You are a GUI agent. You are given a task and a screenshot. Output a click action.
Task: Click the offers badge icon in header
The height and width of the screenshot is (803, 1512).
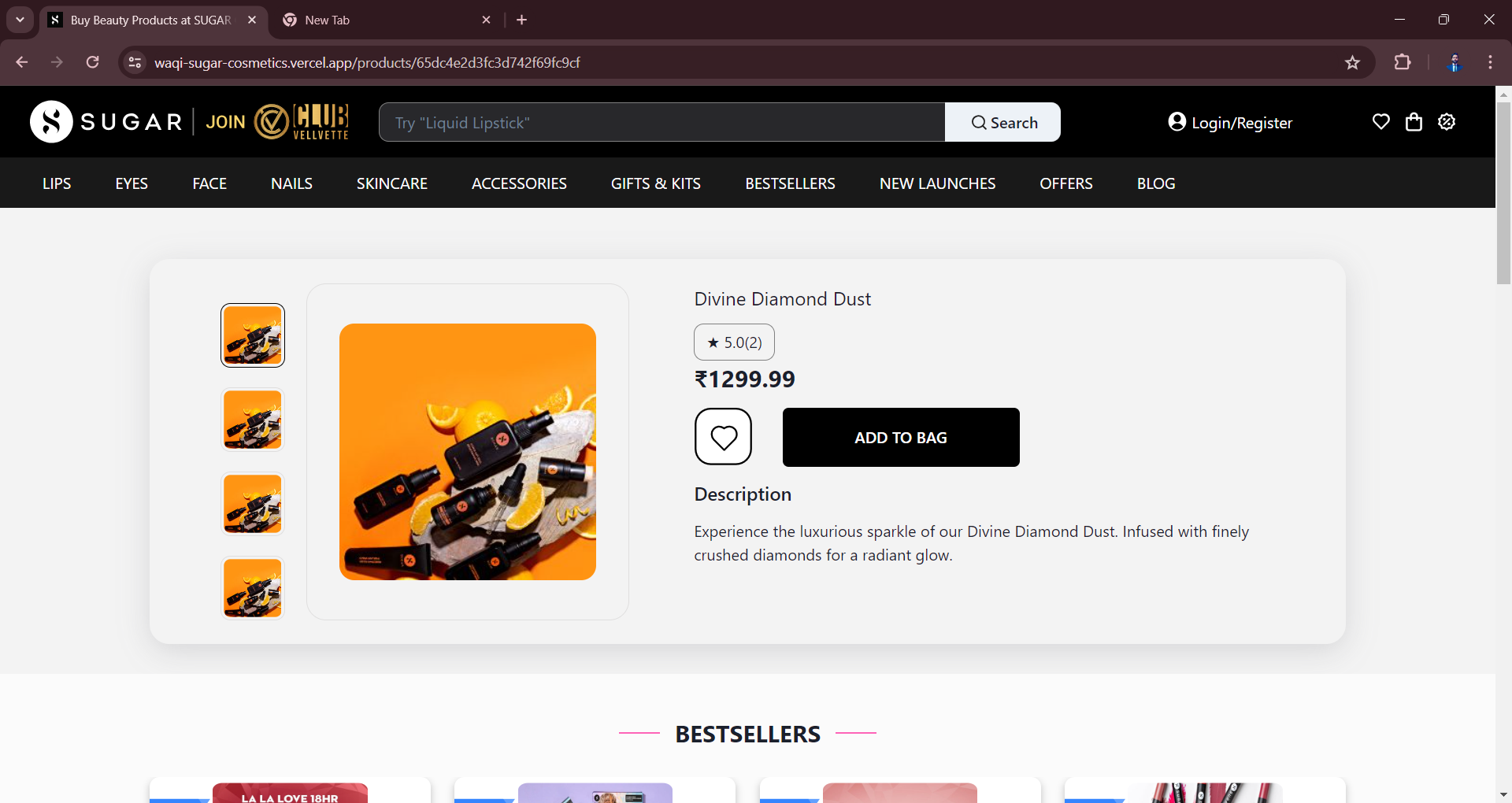[x=1447, y=122]
